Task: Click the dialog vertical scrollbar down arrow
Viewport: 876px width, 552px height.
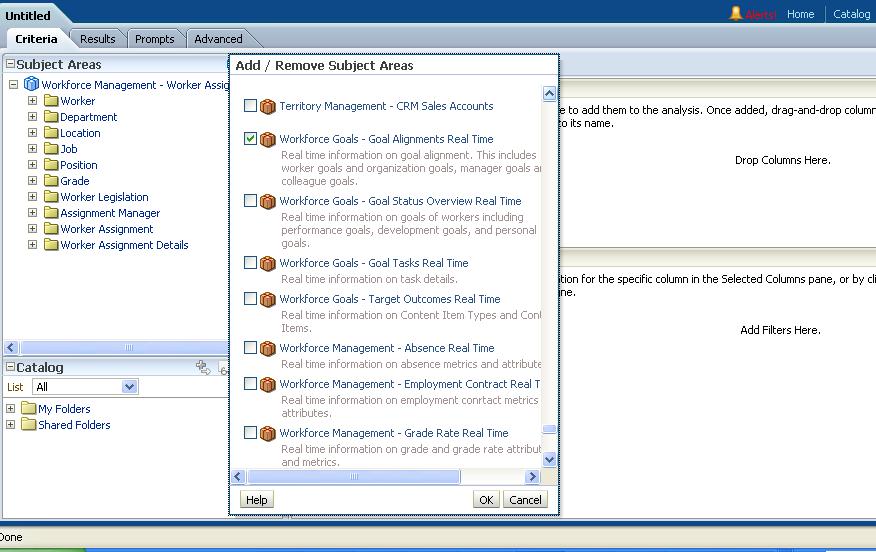Action: tap(550, 459)
